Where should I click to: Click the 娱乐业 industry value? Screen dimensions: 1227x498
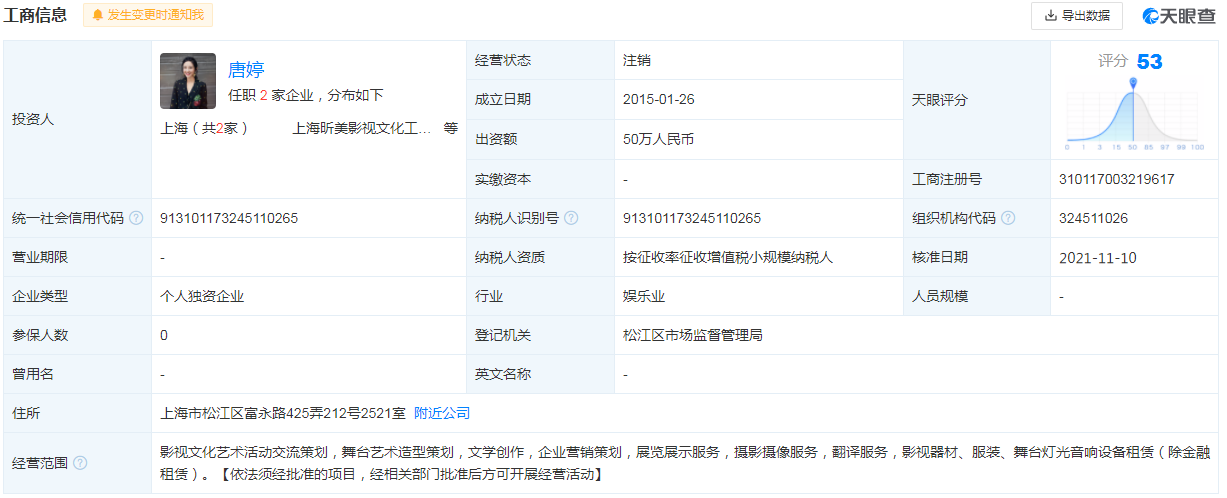click(643, 296)
